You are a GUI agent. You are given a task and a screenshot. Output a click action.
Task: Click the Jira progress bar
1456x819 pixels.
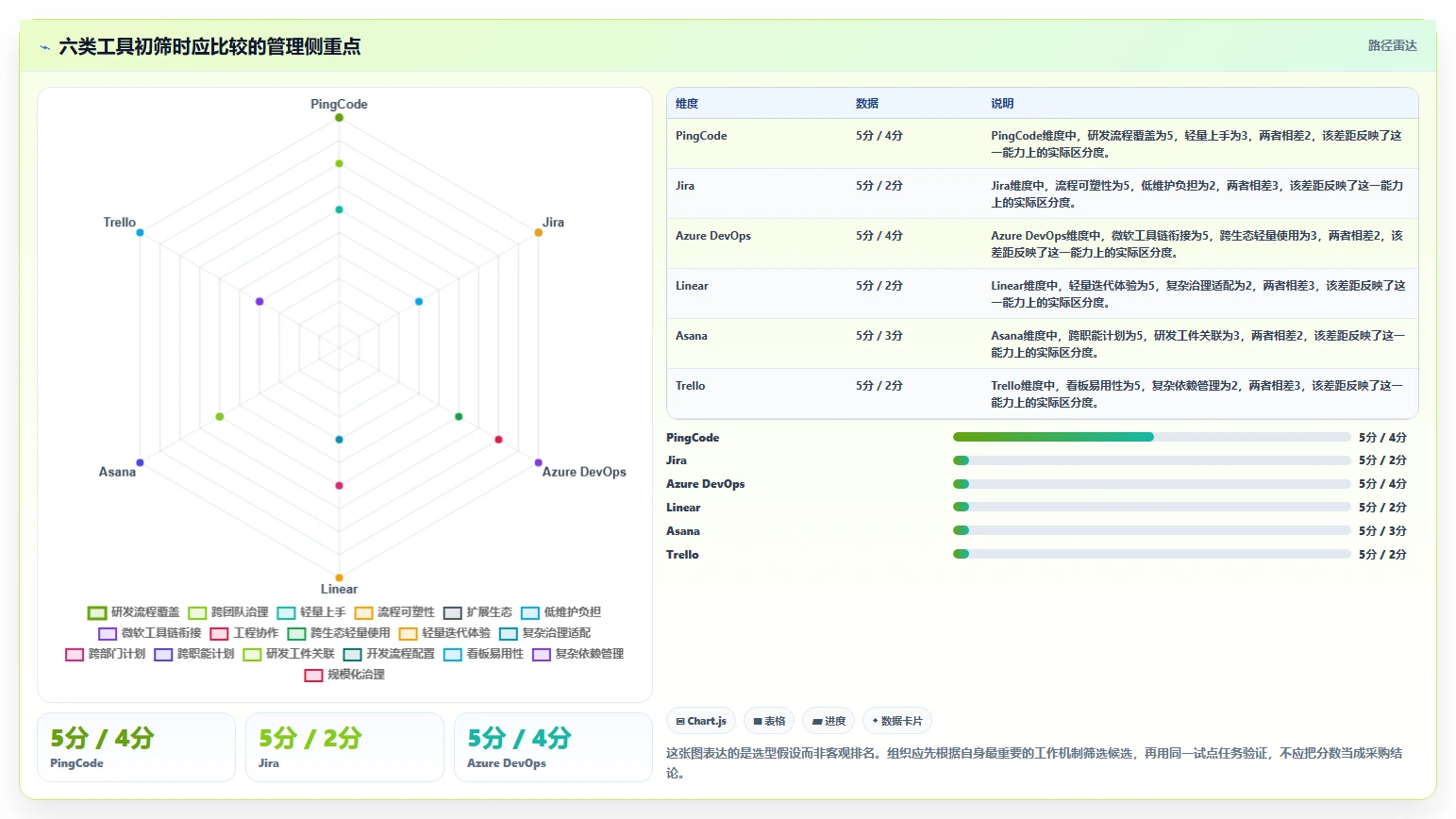pyautogui.click(x=1151, y=460)
